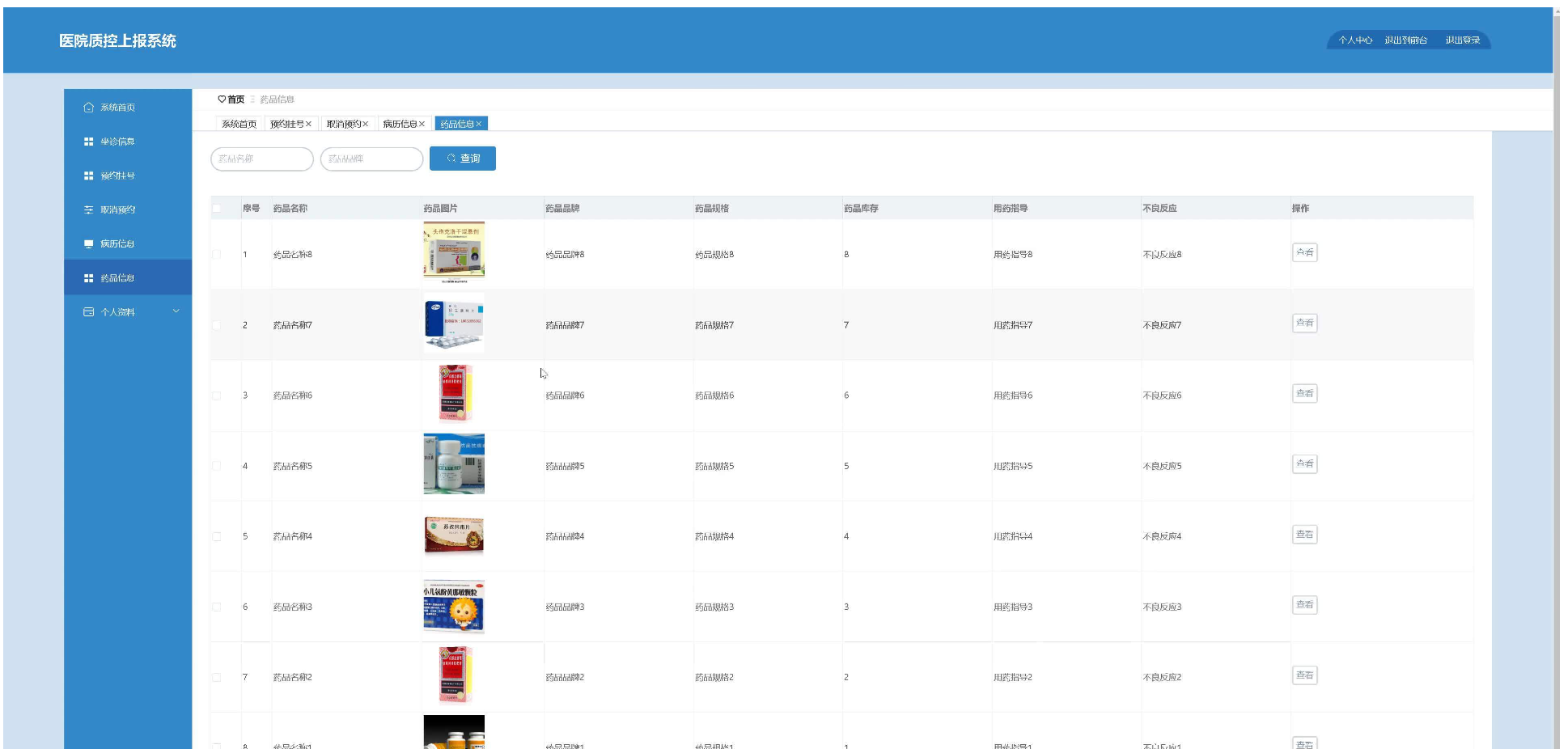Viewport: 1568px width, 749px height.
Task: Expand the 个人资料 submenu chevron
Action: pos(176,311)
